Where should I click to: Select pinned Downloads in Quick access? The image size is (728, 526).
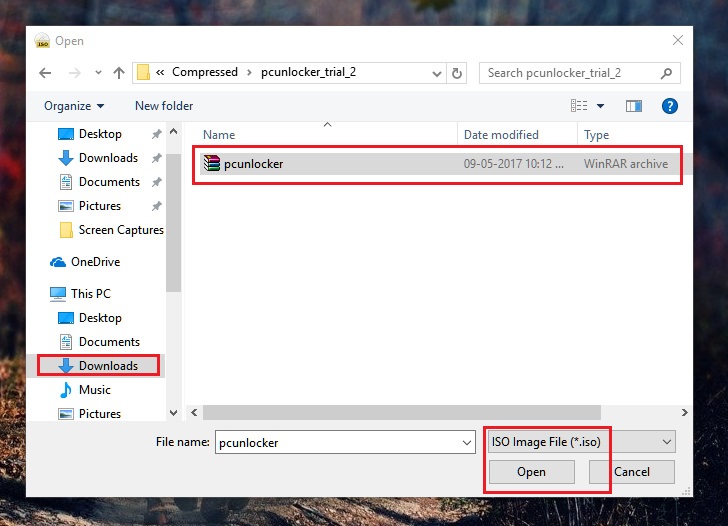point(109,158)
